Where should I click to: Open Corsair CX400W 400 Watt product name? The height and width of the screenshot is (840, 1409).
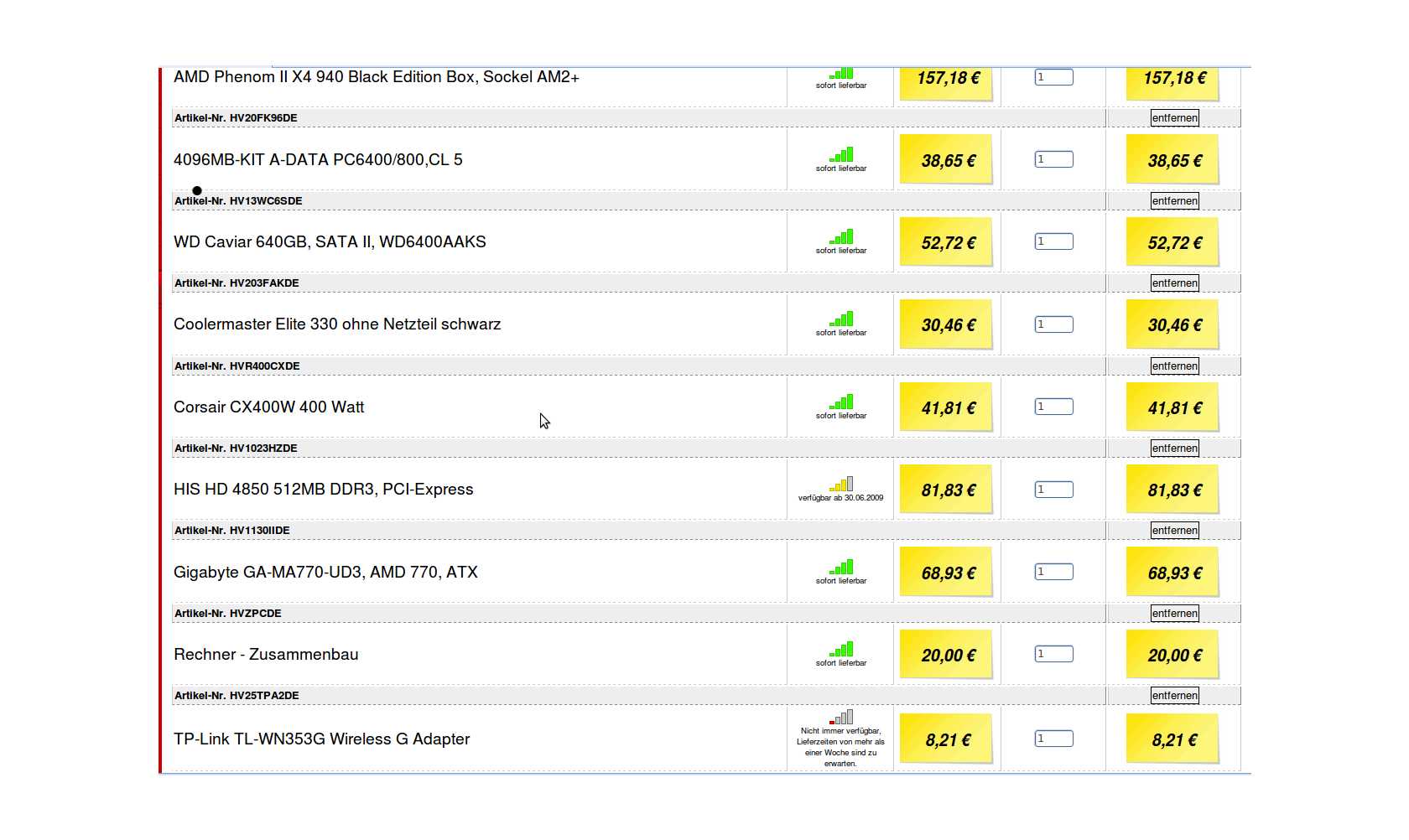point(269,407)
